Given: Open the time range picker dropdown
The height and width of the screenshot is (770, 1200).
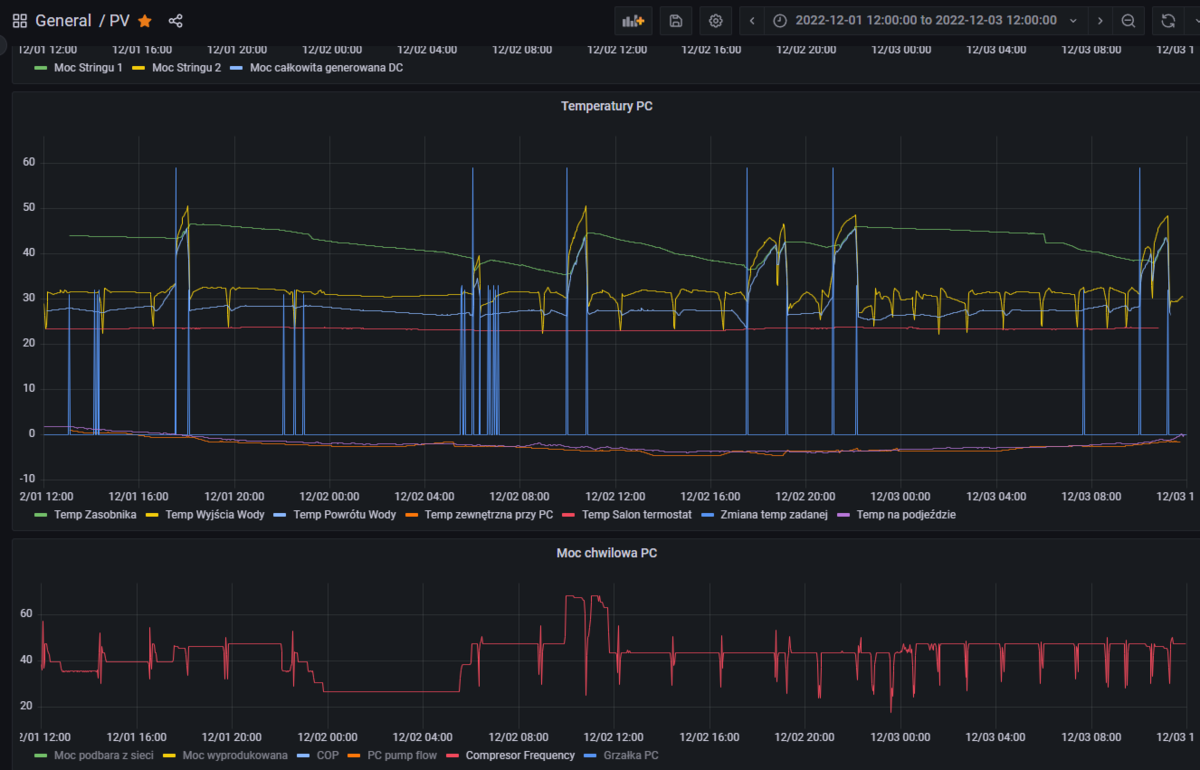Looking at the screenshot, I should pos(925,21).
